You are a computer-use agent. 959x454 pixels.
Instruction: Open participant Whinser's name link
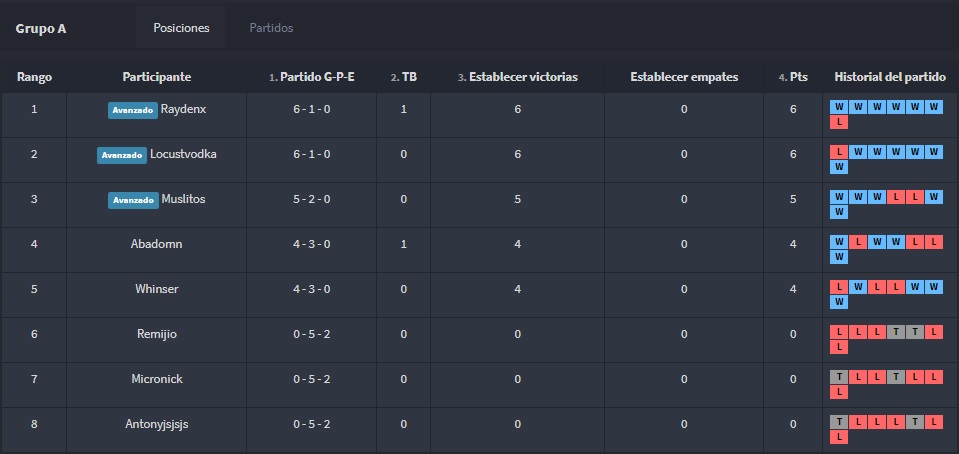click(156, 289)
